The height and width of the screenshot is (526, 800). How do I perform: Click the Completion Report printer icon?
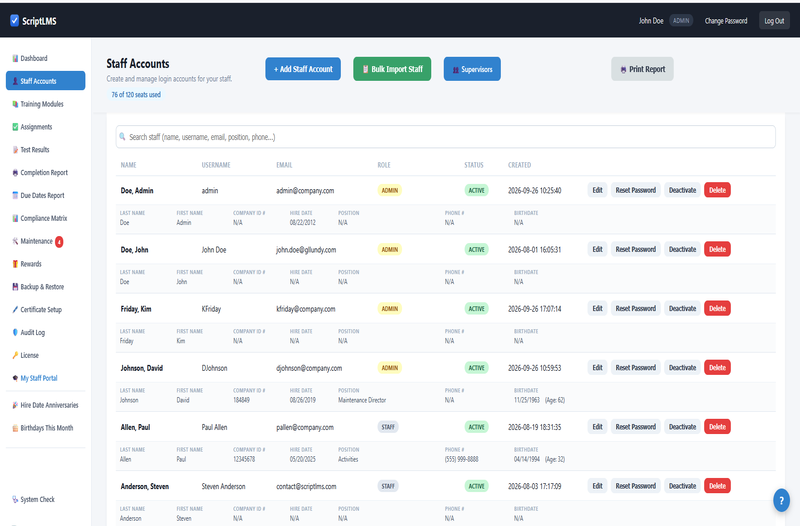pos(15,172)
